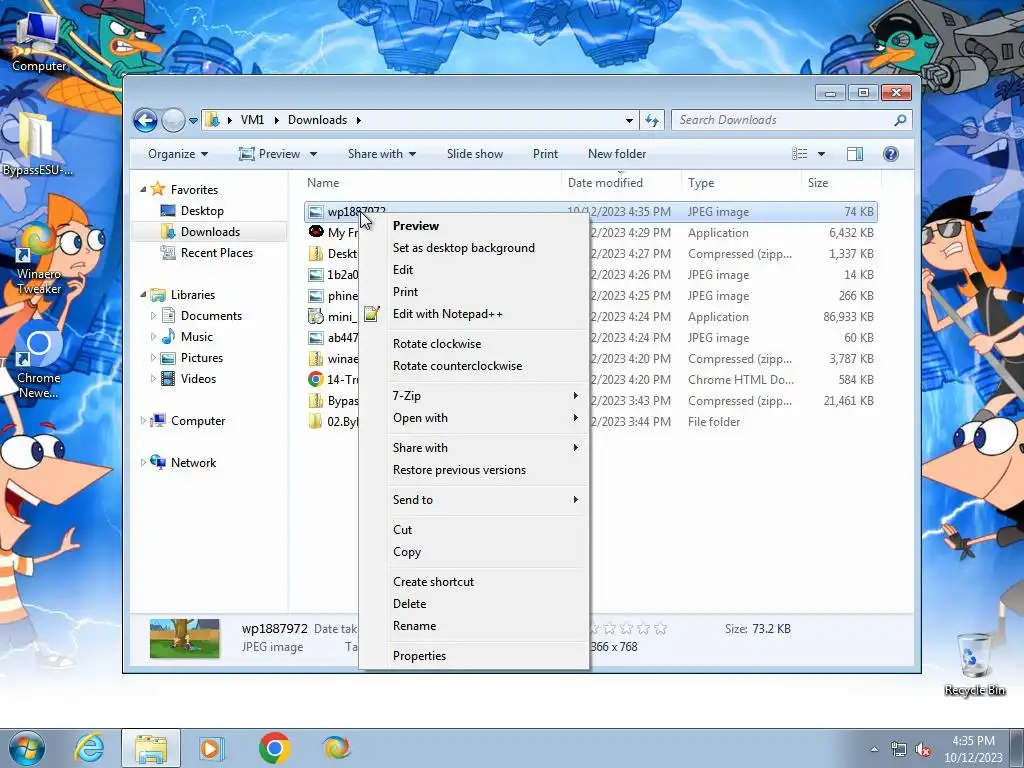Click the Print toolbar button
The image size is (1024, 768).
point(545,154)
